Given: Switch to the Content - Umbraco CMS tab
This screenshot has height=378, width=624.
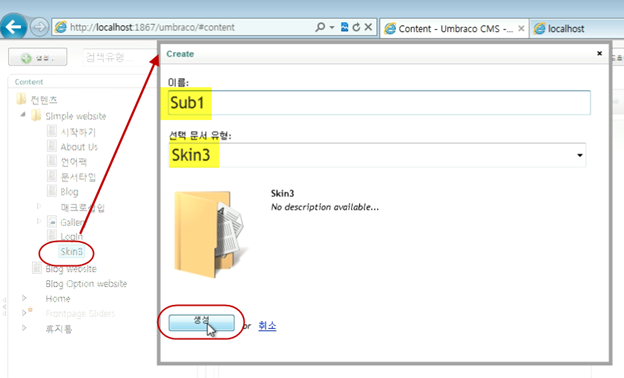Looking at the screenshot, I should click(x=454, y=28).
